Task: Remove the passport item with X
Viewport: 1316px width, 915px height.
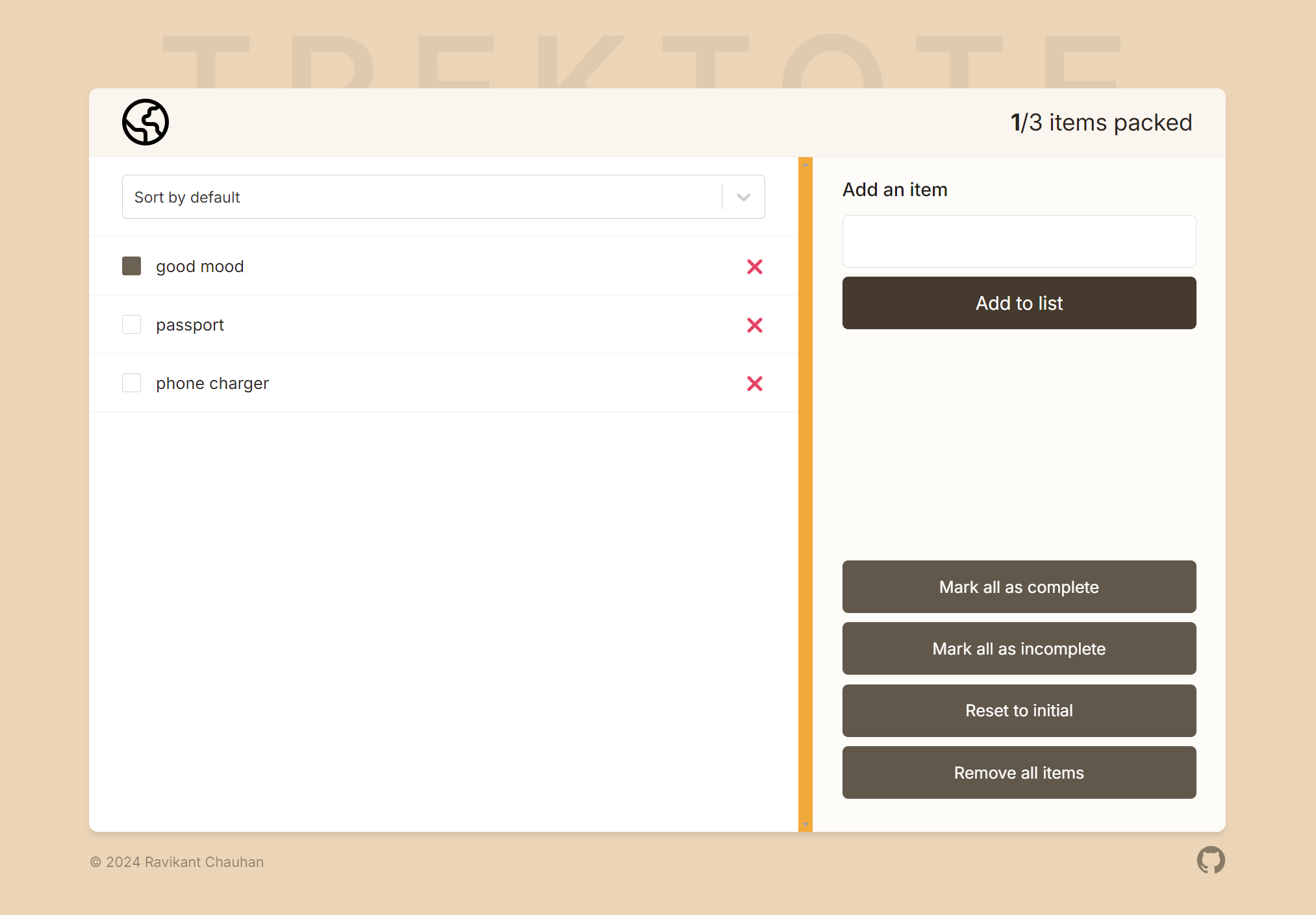Action: 754,325
